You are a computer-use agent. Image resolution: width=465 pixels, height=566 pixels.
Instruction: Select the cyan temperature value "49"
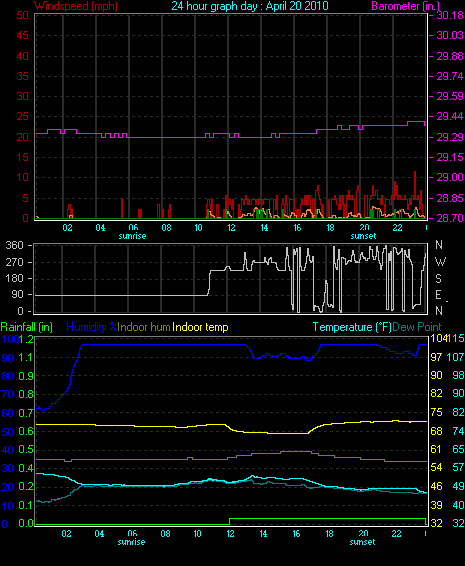(x=458, y=486)
